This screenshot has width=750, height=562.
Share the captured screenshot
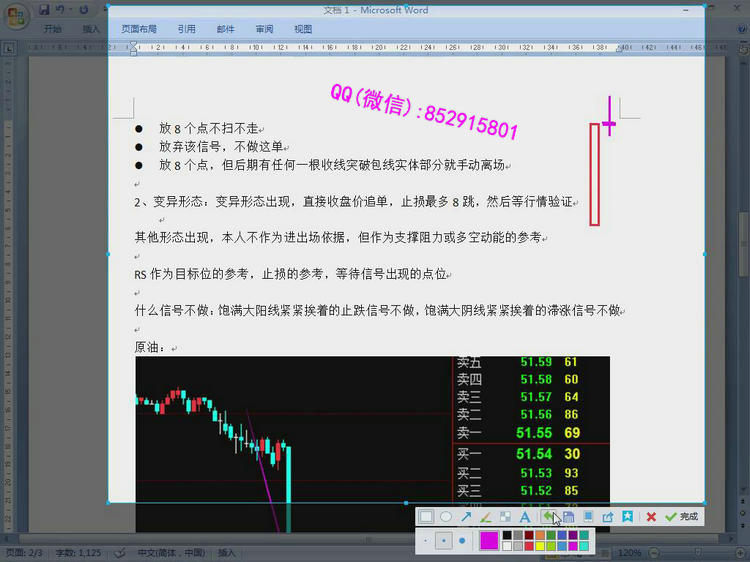click(x=606, y=517)
